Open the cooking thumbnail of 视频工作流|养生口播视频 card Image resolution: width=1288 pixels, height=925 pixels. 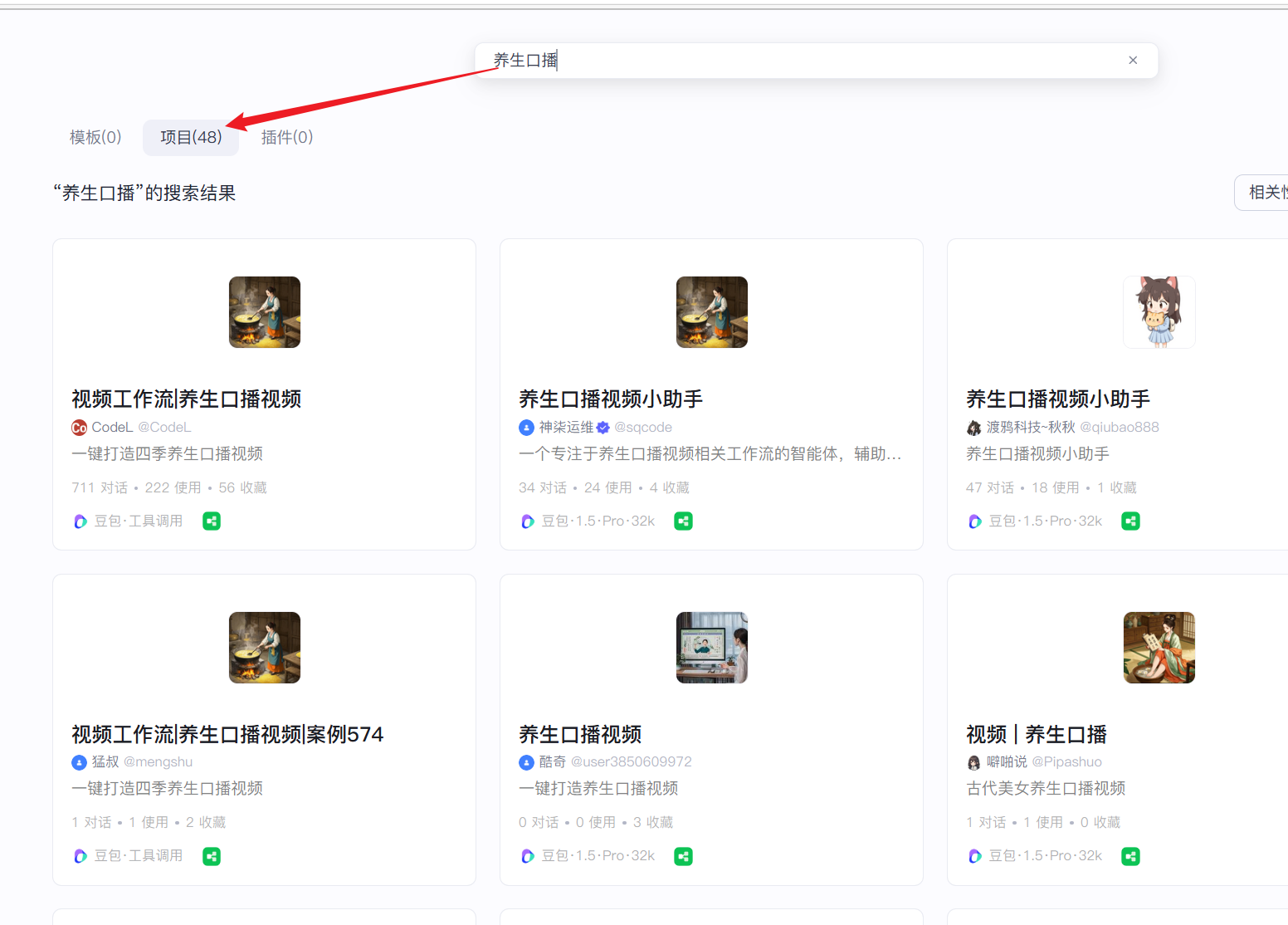tap(265, 312)
